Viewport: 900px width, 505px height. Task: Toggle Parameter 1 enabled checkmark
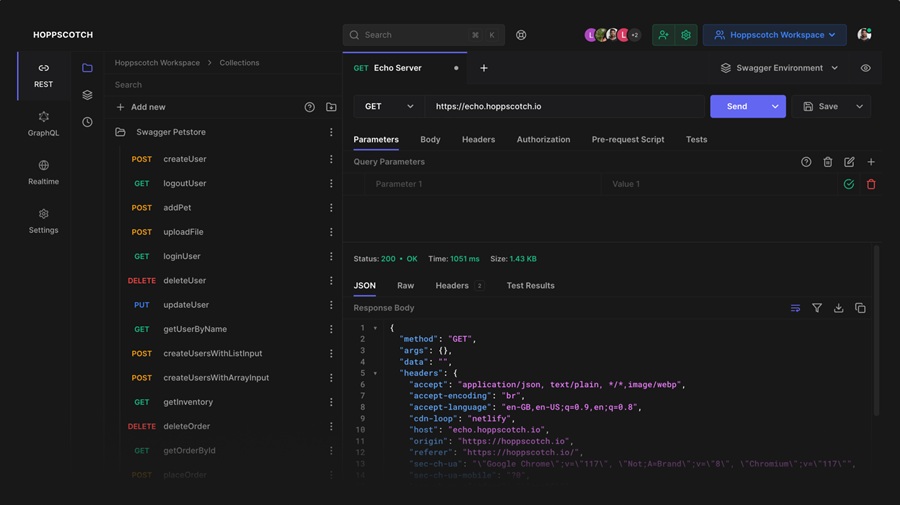pos(849,184)
